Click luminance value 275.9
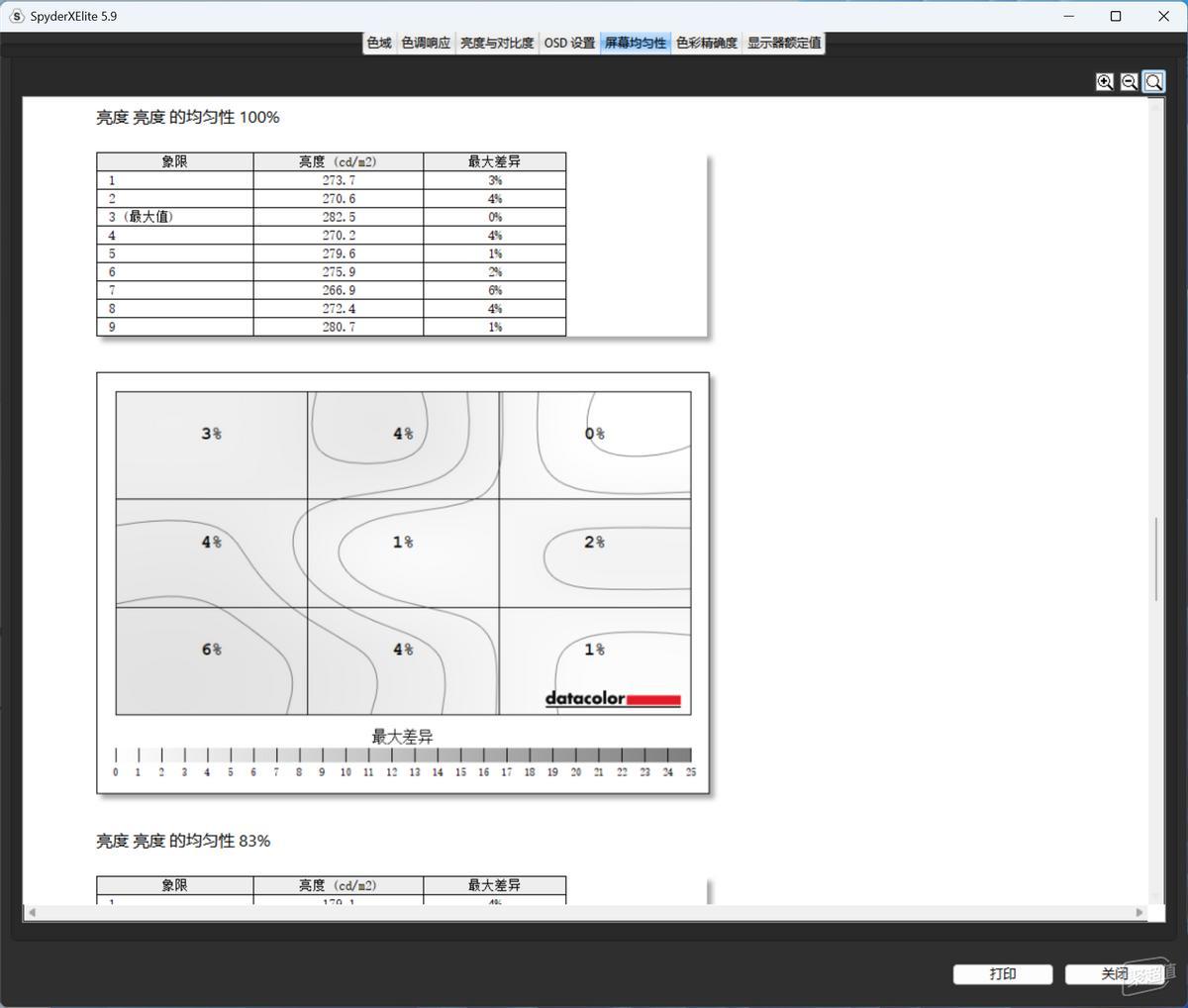This screenshot has width=1188, height=1008. [x=339, y=271]
